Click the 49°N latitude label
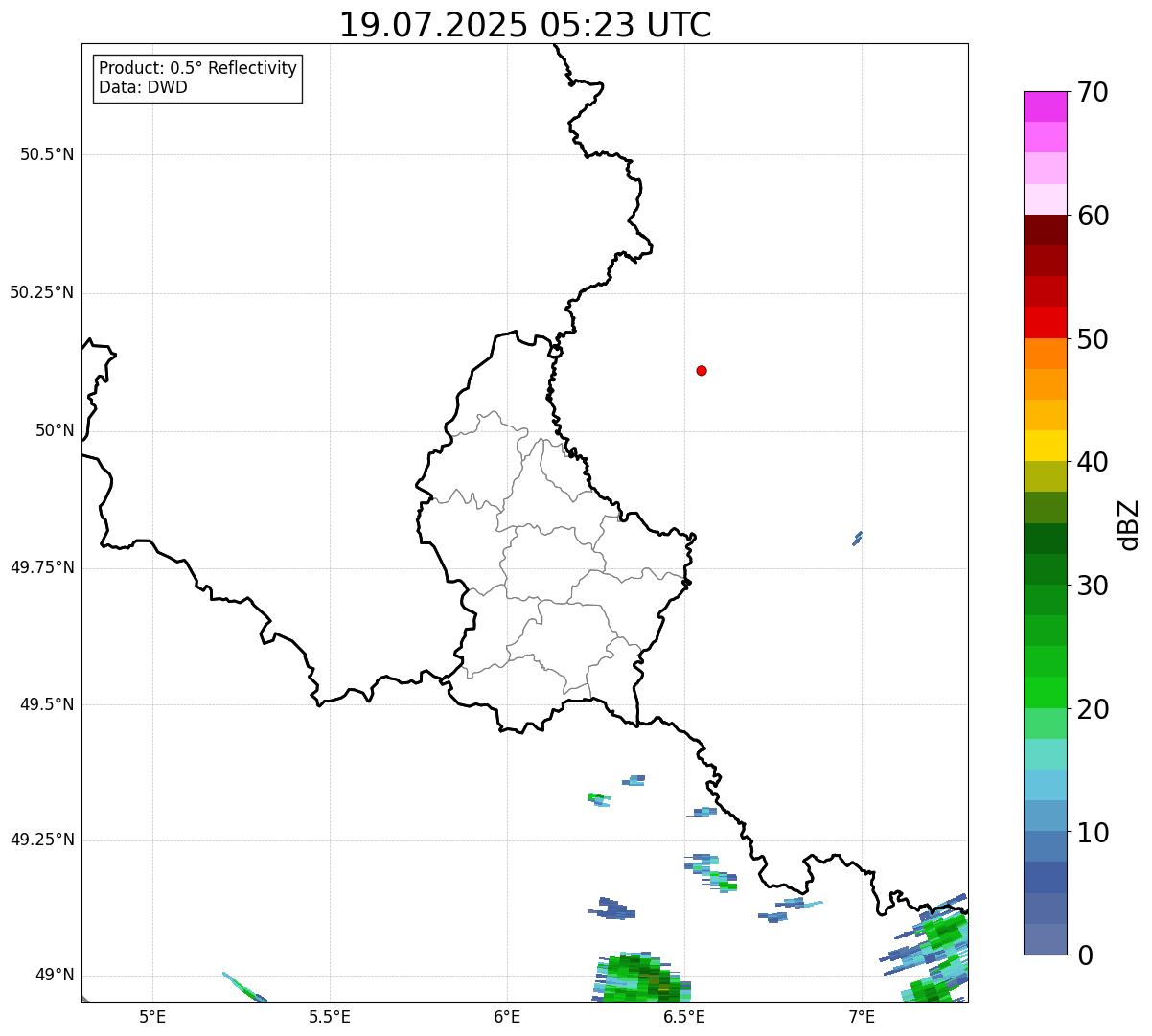This screenshot has width=1152, height=1036. point(55,975)
